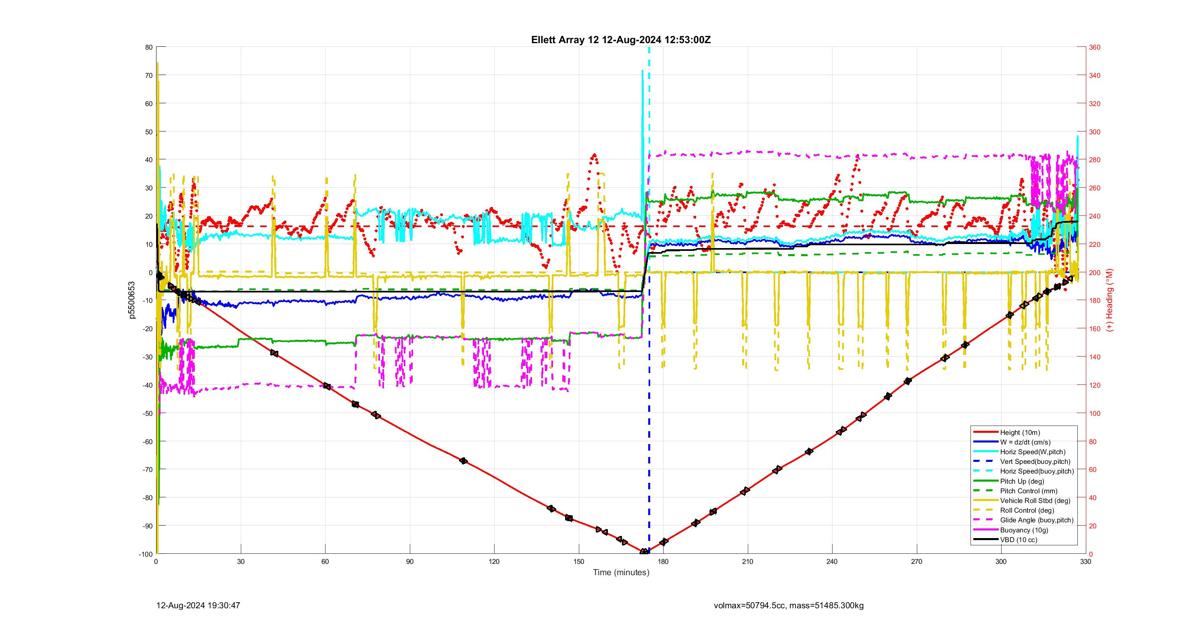Click right heading axis tick "20"
Image resolution: width=1200 pixels, height=622 pixels.
tap(1093, 526)
